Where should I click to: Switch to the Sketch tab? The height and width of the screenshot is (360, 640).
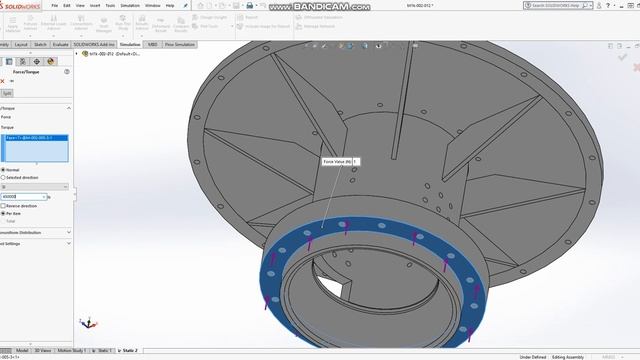pos(40,44)
